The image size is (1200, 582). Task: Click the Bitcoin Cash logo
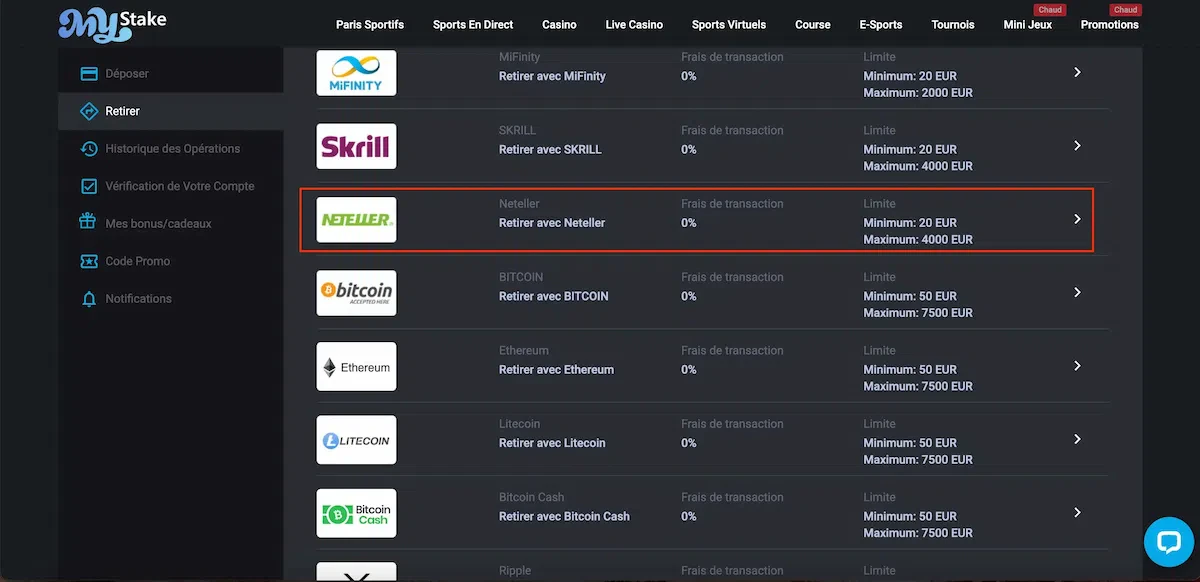click(x=356, y=514)
